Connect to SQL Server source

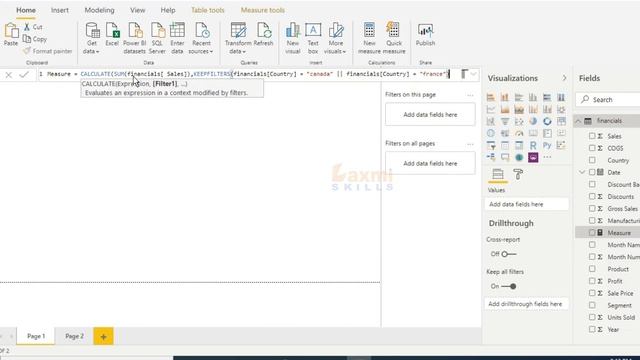pyautogui.click(x=157, y=38)
